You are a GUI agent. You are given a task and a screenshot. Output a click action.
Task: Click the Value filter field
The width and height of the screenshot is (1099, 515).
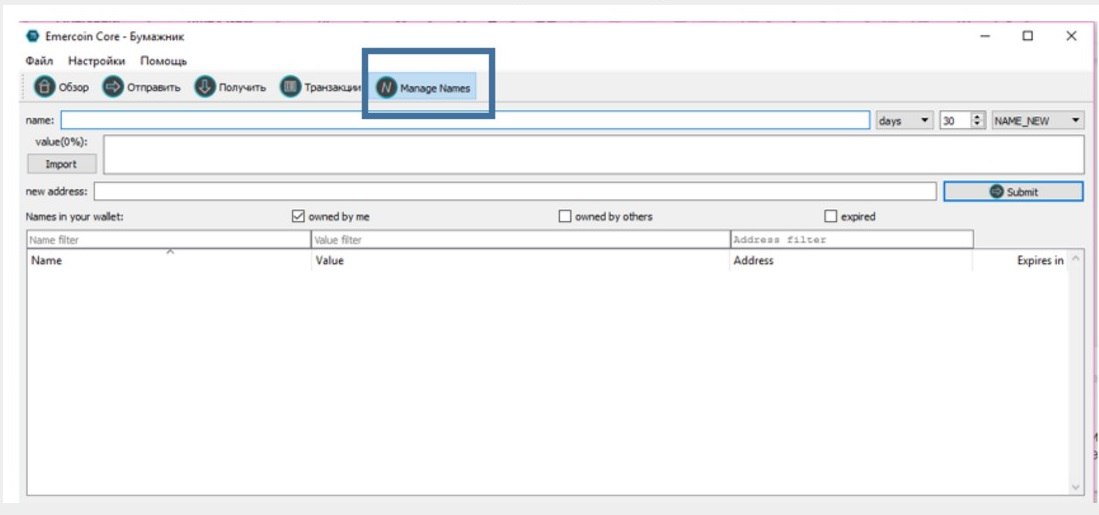point(521,240)
